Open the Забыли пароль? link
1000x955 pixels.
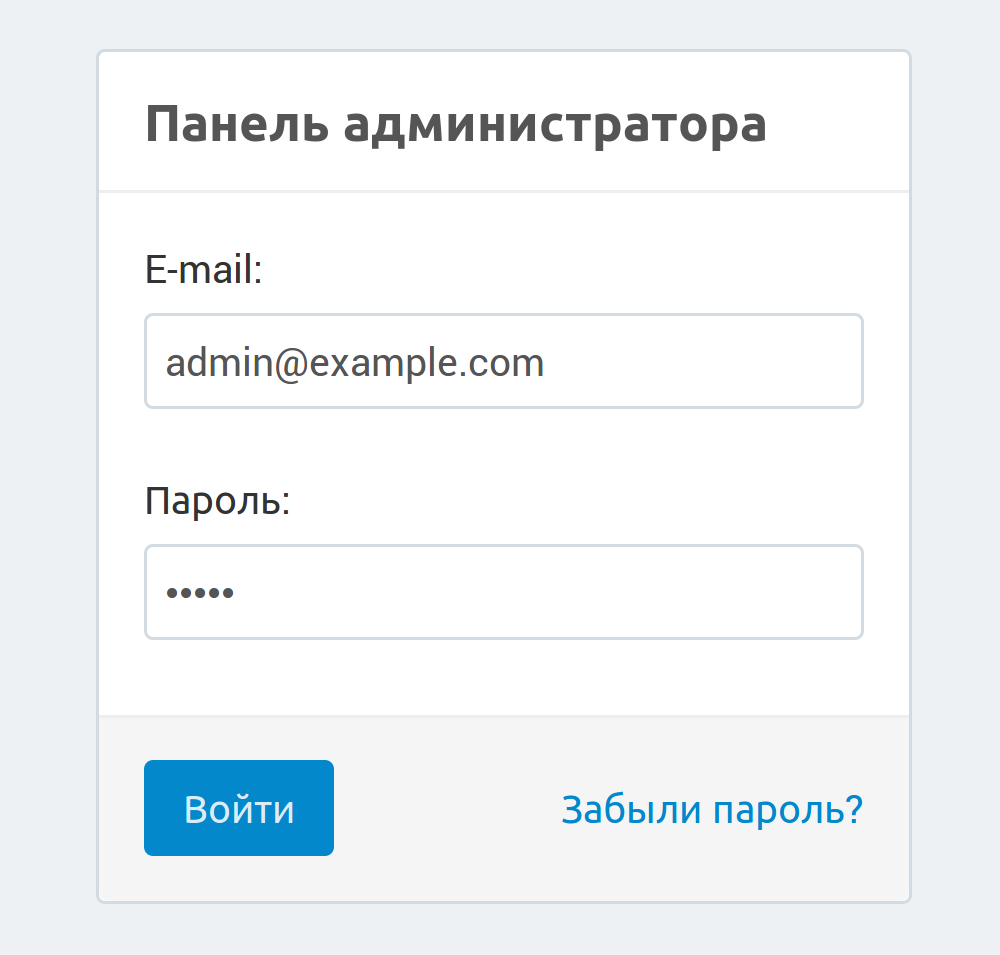[711, 809]
